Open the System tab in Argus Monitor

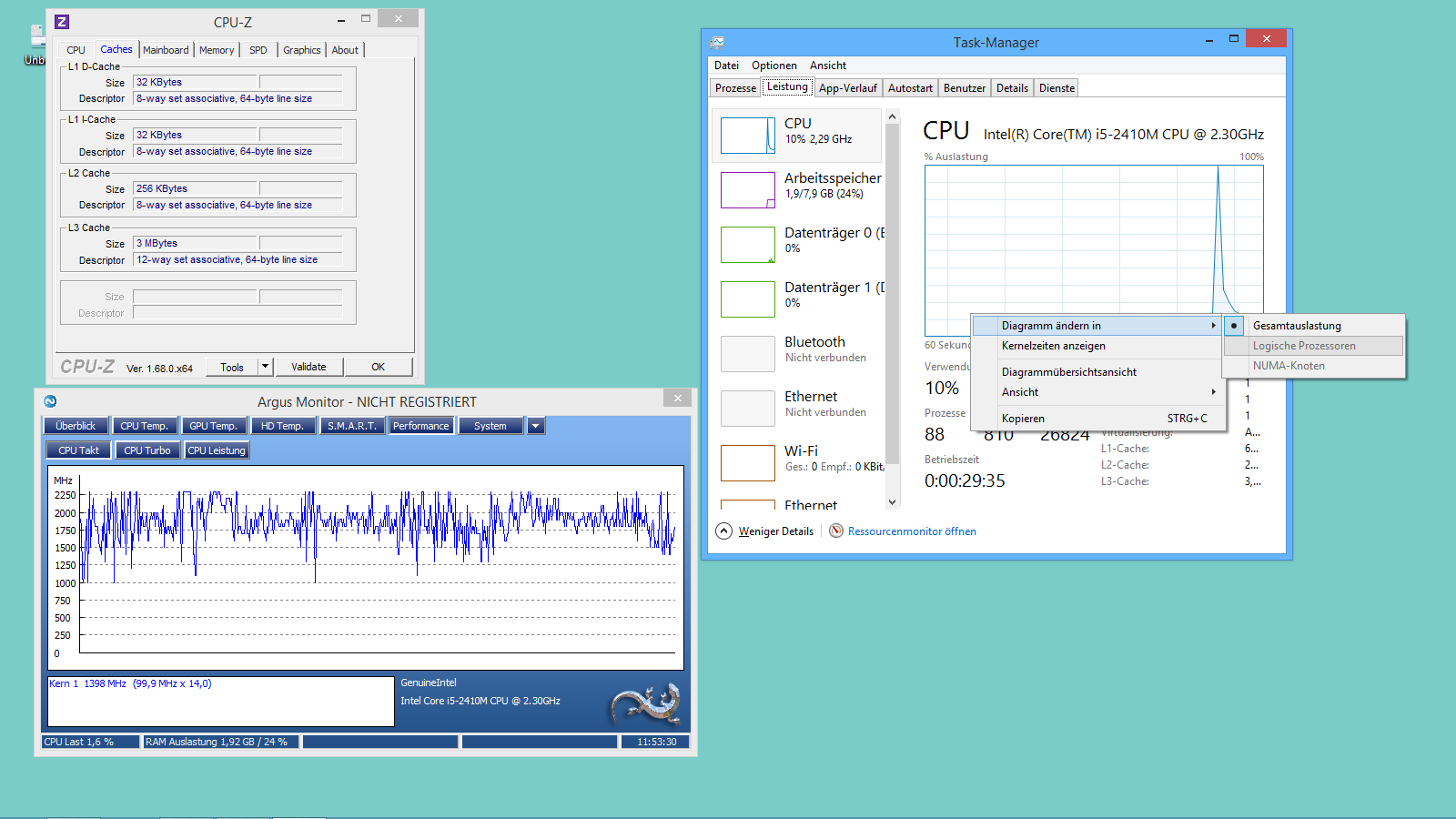pos(490,426)
